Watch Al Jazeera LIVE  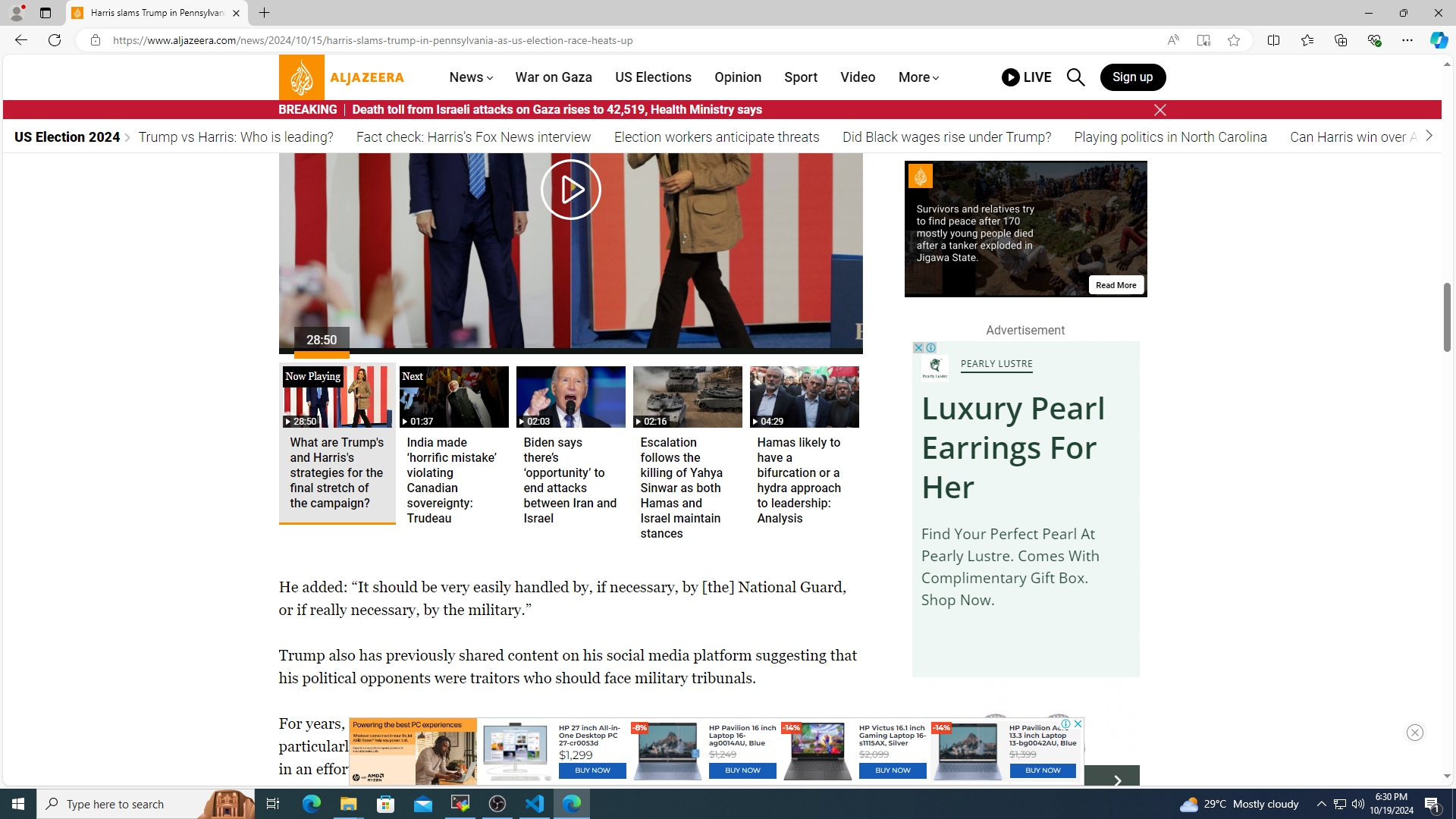click(x=1026, y=77)
